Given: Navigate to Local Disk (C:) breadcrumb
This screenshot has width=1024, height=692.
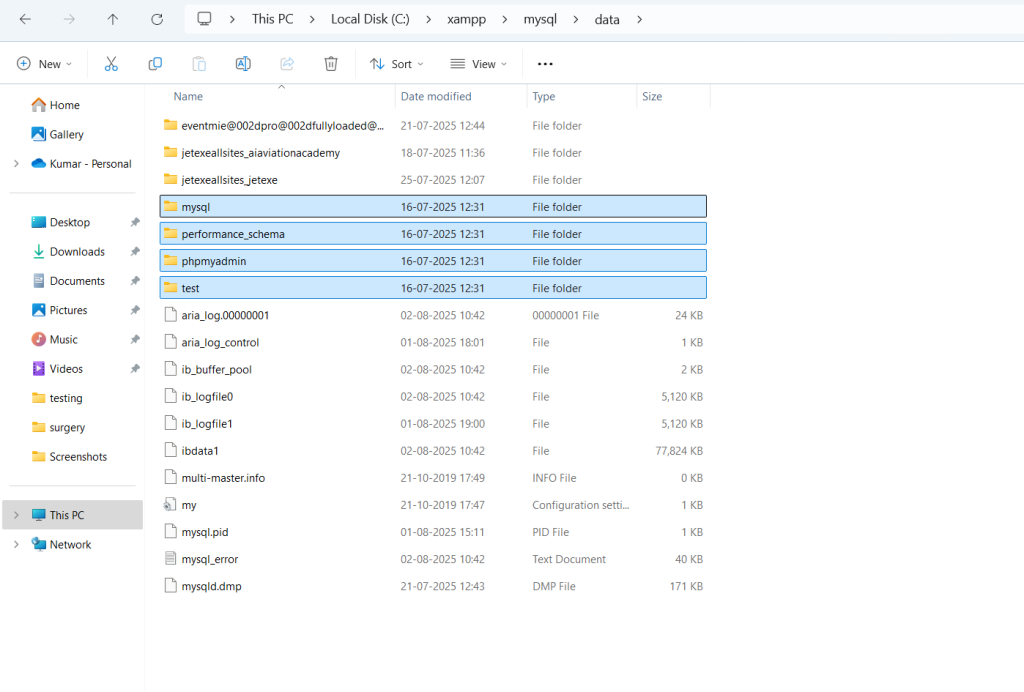Looking at the screenshot, I should tap(370, 20).
